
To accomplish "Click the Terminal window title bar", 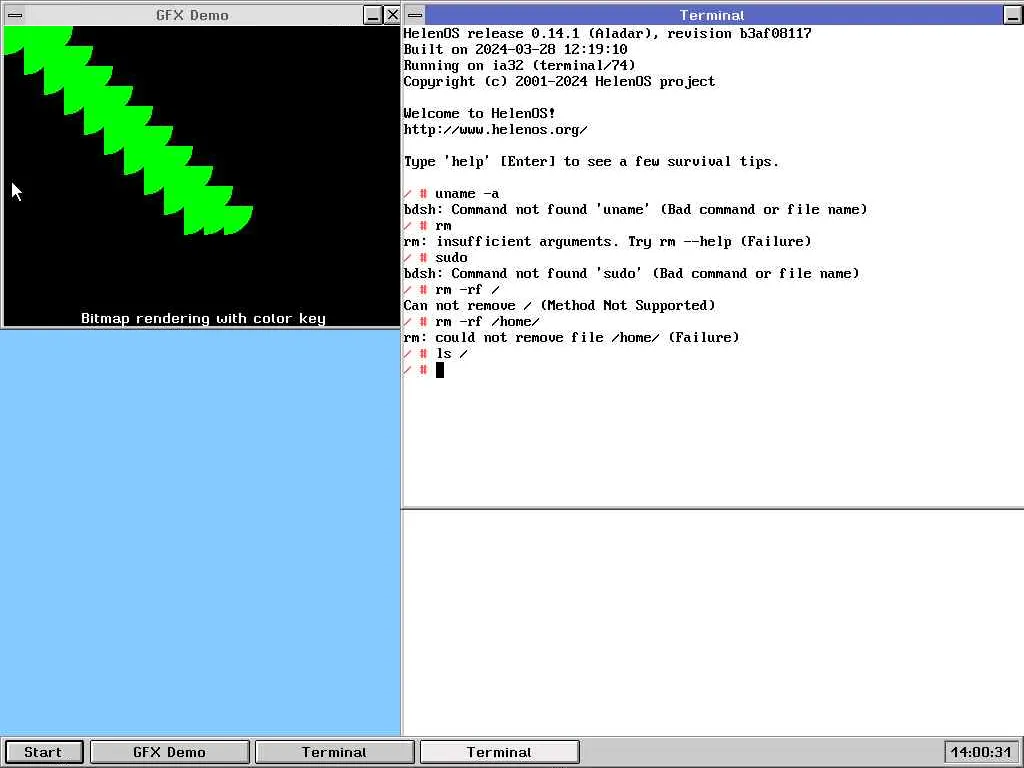I will pyautogui.click(x=712, y=15).
